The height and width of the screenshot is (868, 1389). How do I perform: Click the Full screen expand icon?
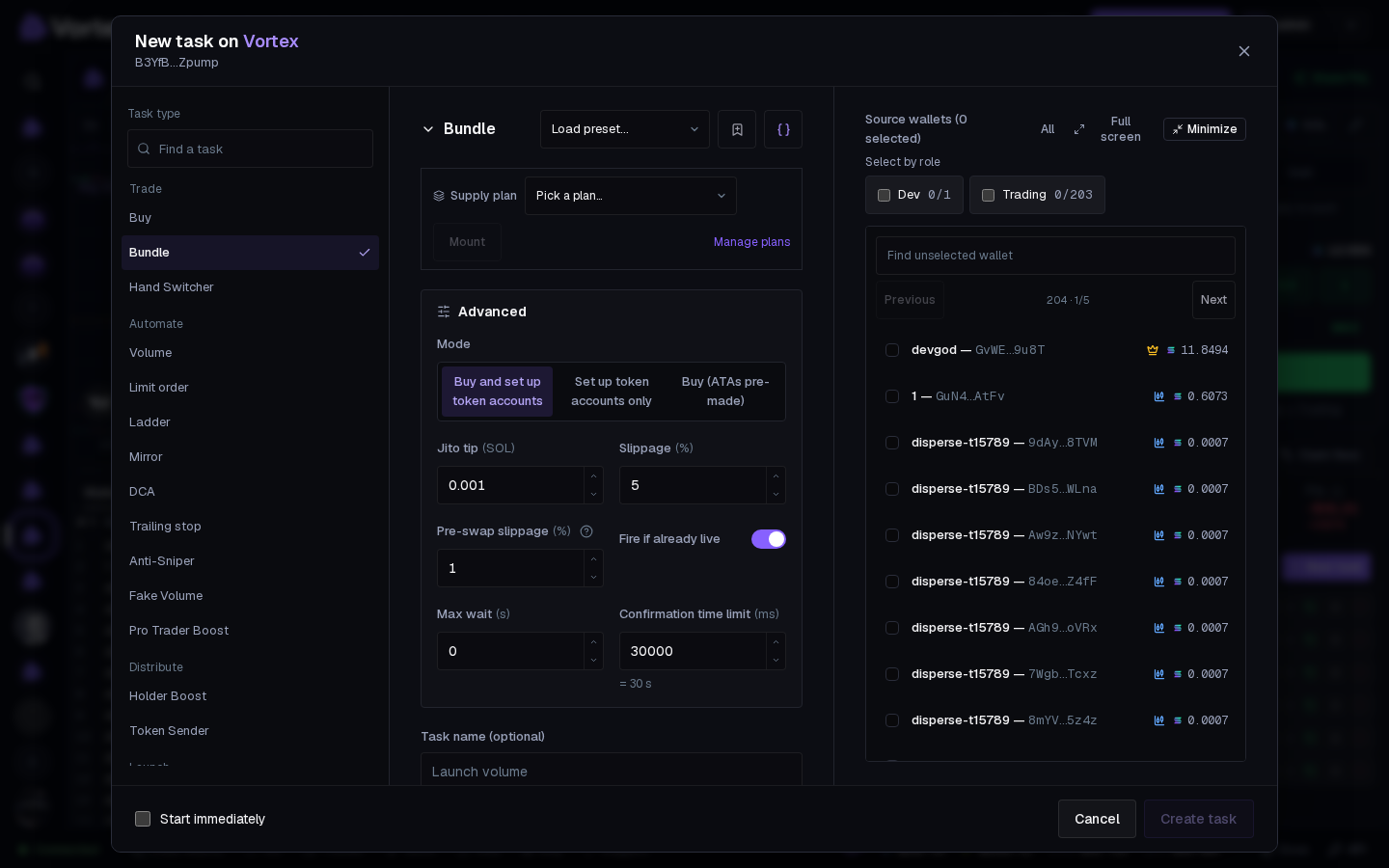(1079, 129)
